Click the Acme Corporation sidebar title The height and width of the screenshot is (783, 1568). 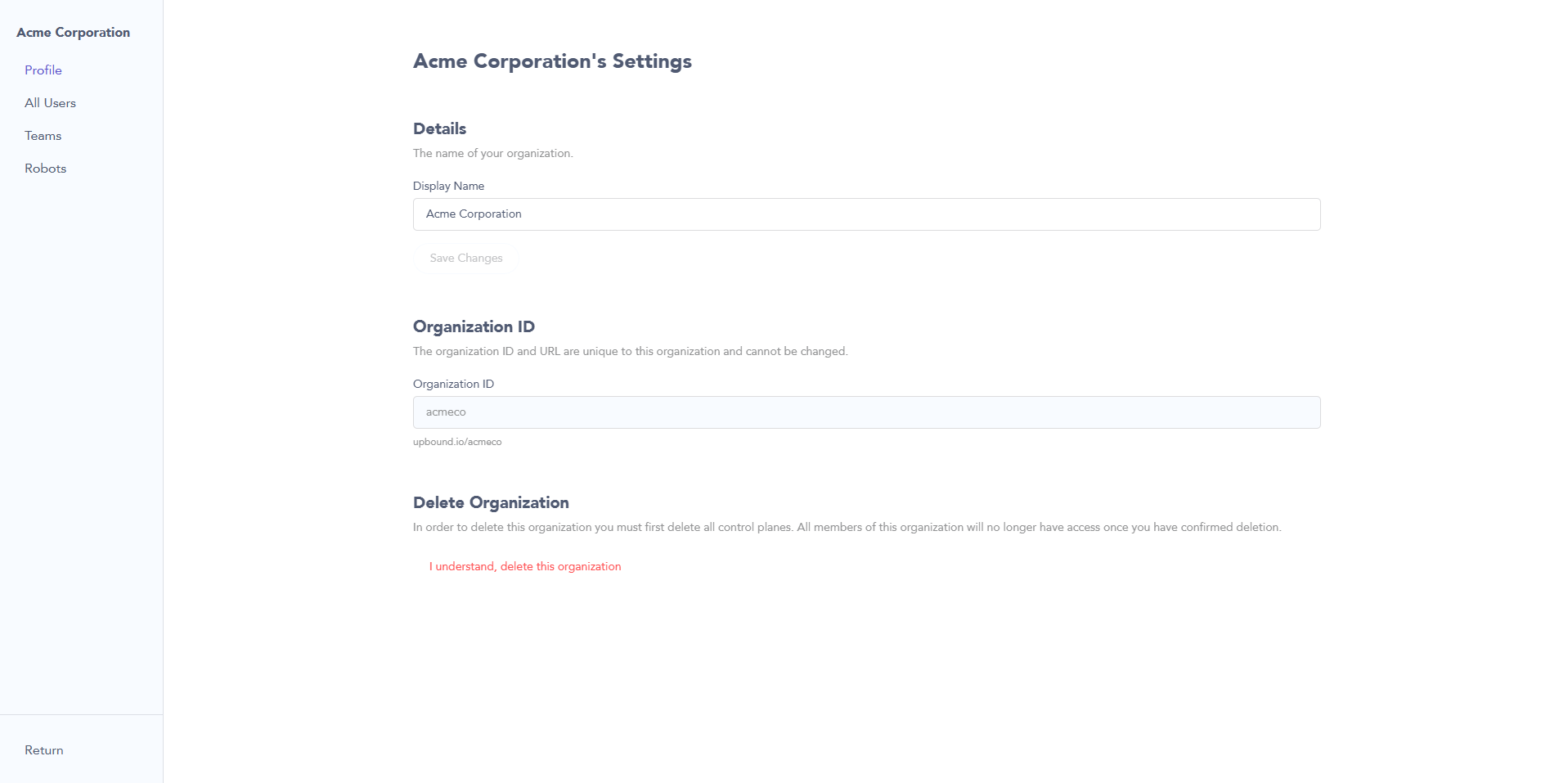[73, 32]
